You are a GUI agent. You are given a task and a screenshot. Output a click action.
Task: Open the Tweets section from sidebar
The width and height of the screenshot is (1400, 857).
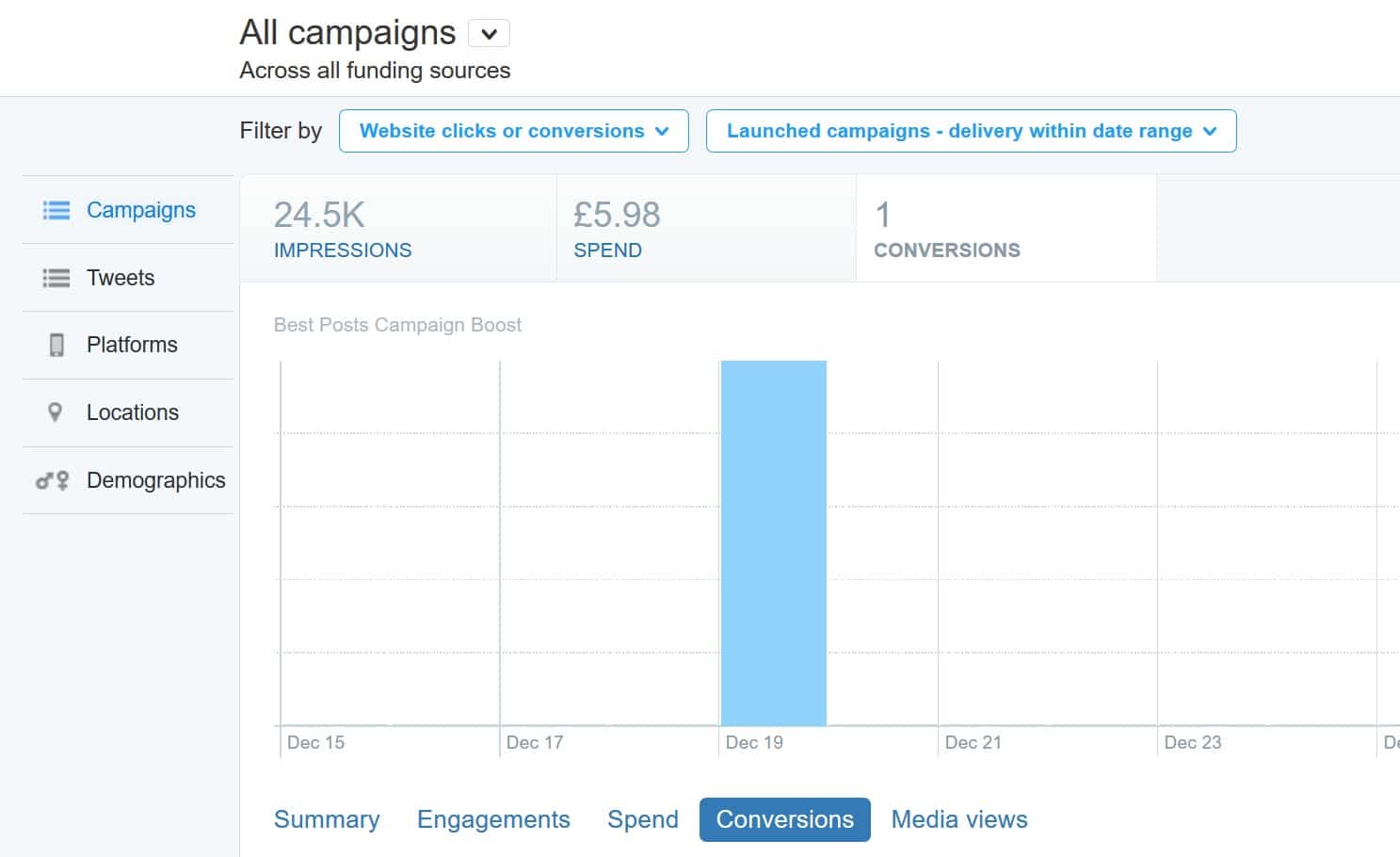click(x=120, y=278)
